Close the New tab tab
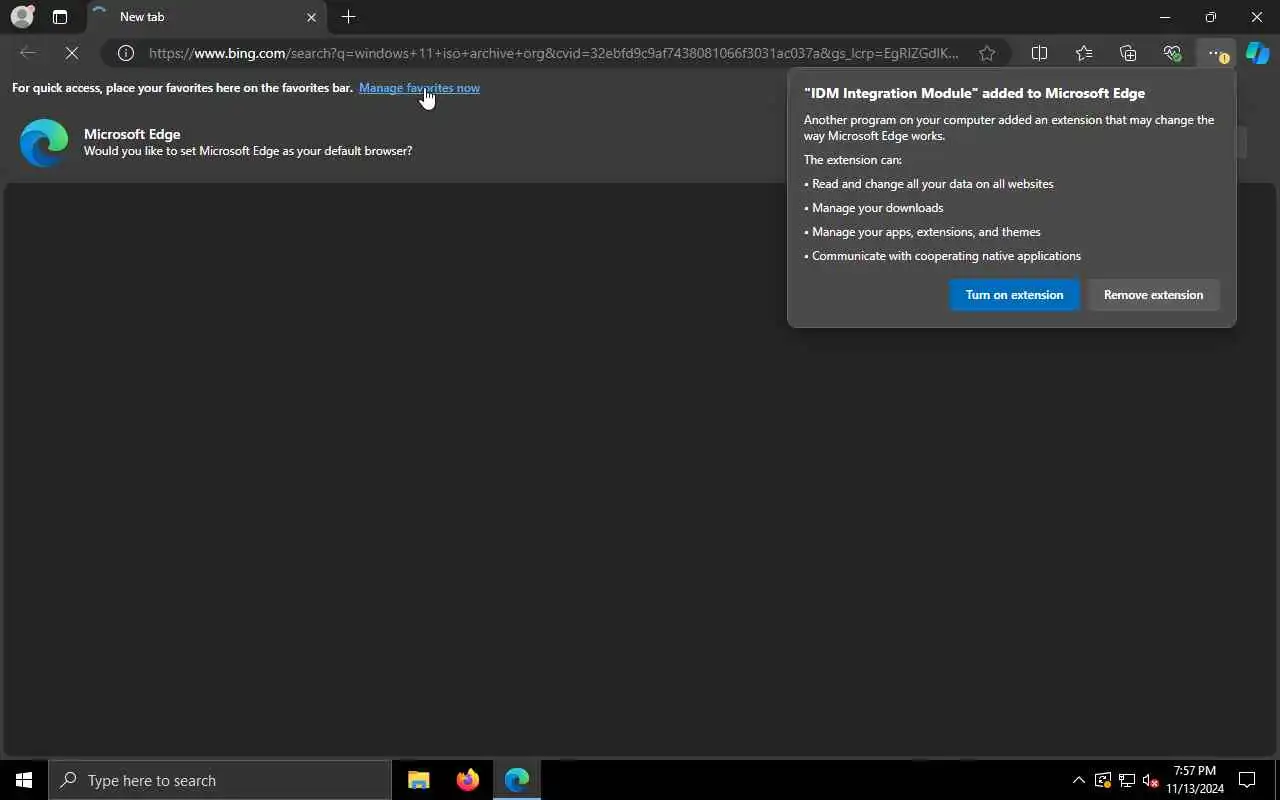This screenshot has height=800, width=1280. 311,17
